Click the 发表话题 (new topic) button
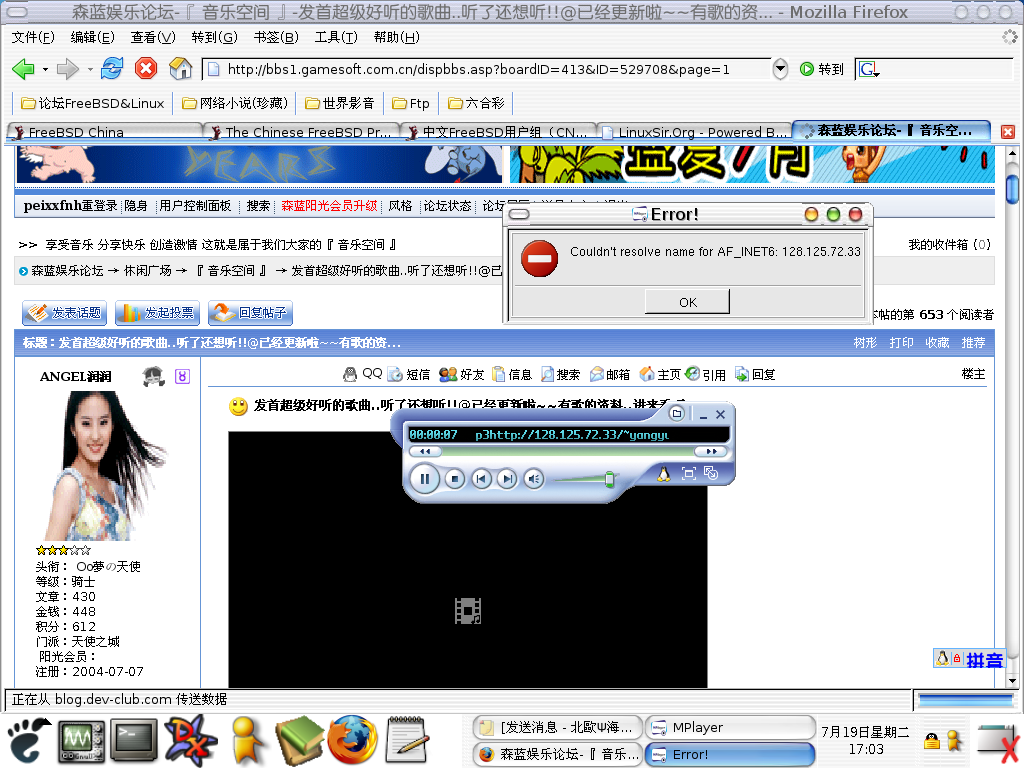Screen dimensions: 1024x768 pos(64,313)
